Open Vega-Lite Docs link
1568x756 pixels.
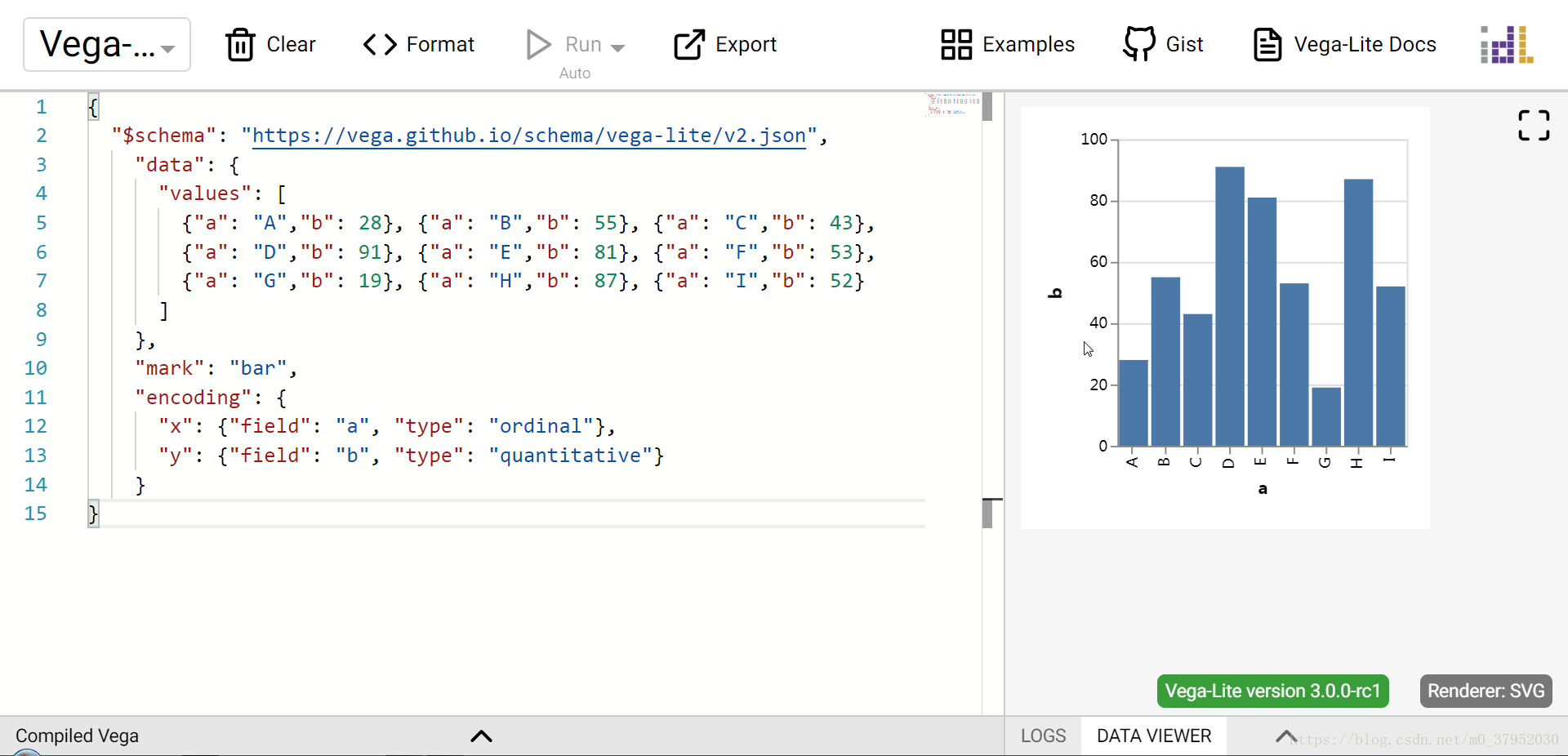coord(1365,44)
